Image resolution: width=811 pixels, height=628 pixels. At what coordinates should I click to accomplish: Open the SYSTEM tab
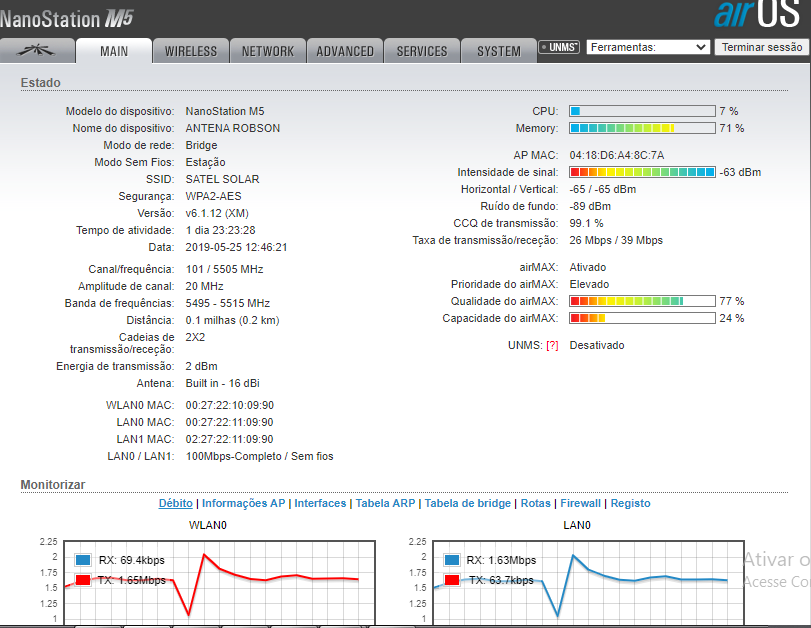click(499, 51)
